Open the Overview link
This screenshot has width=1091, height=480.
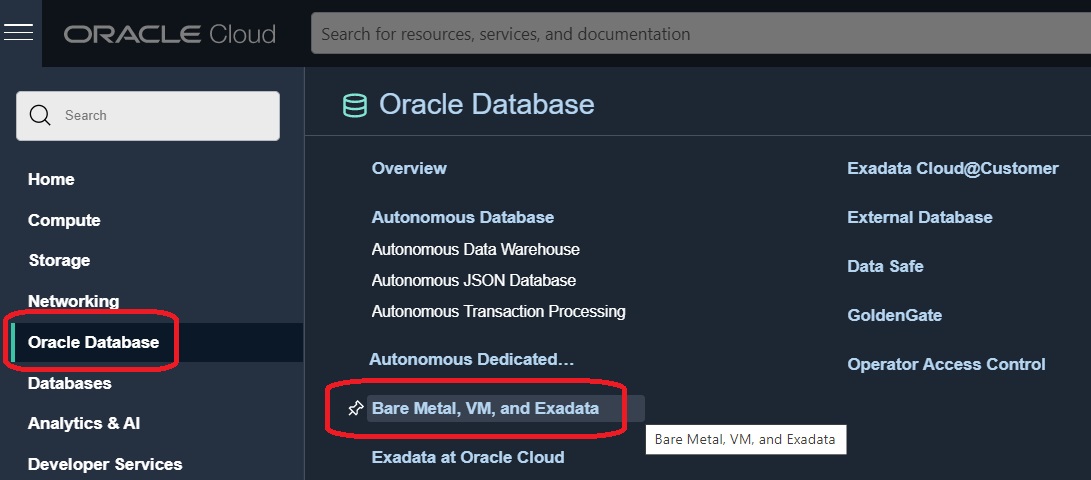pyautogui.click(x=409, y=168)
